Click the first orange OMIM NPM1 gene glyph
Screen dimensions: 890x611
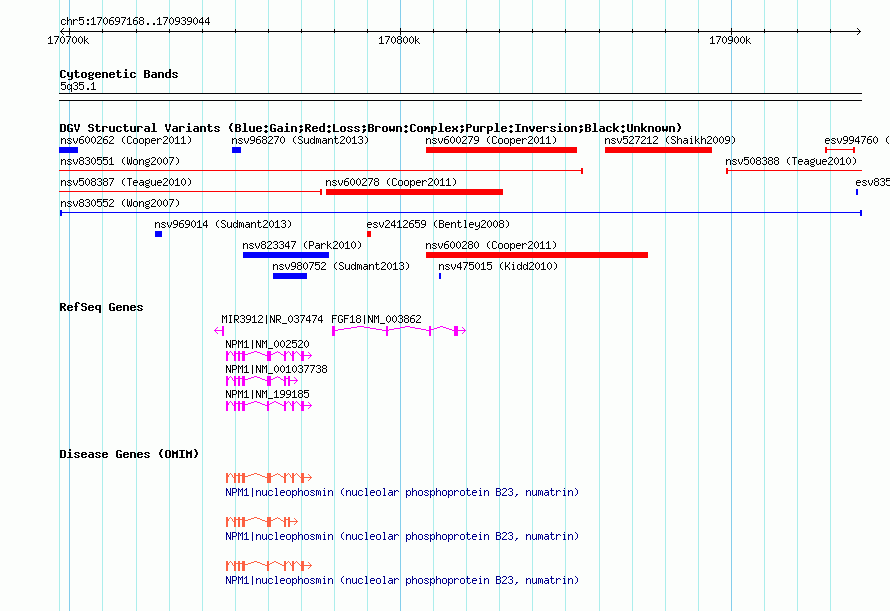tap(269, 478)
